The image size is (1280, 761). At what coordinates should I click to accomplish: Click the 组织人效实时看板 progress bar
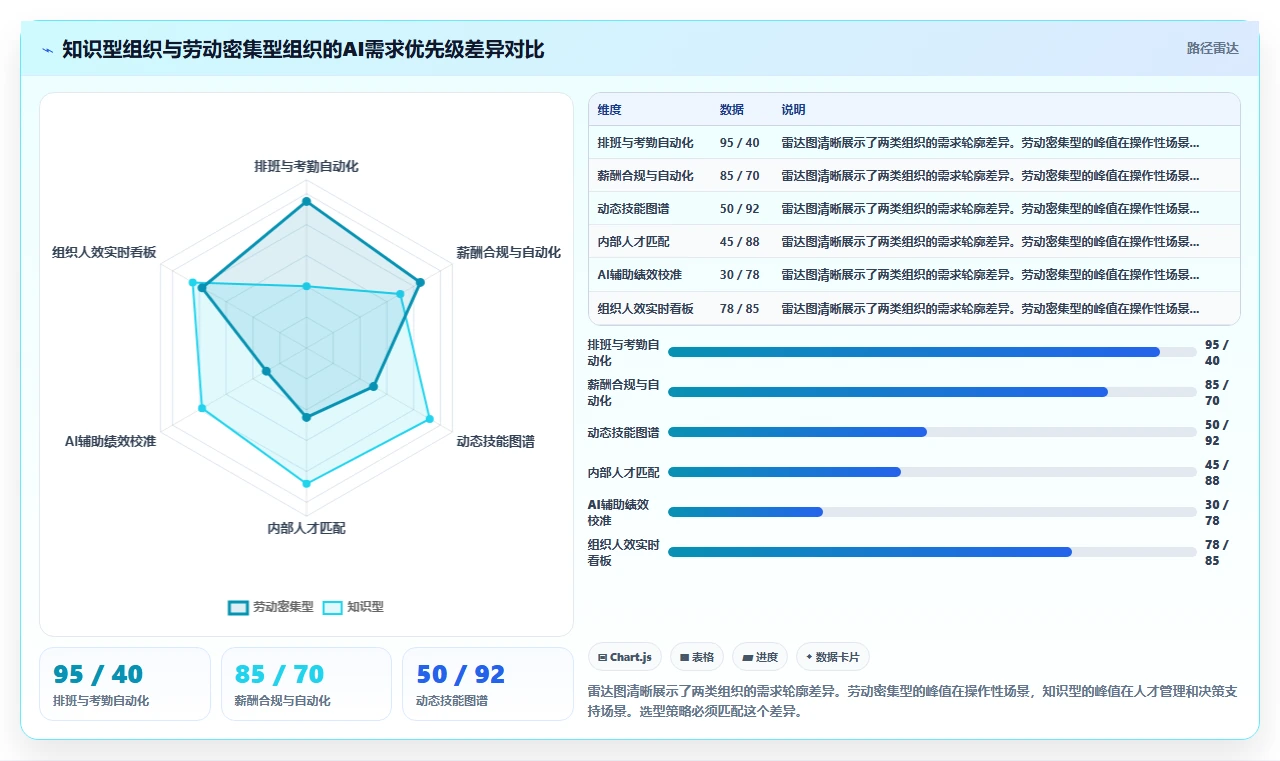click(932, 552)
